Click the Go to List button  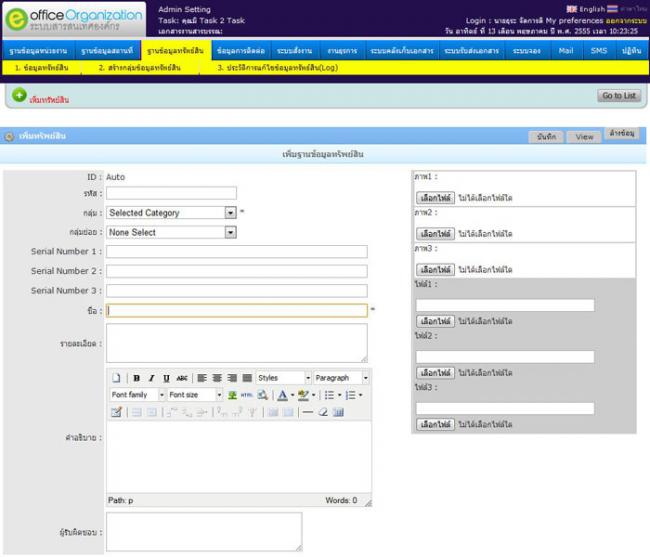point(618,95)
